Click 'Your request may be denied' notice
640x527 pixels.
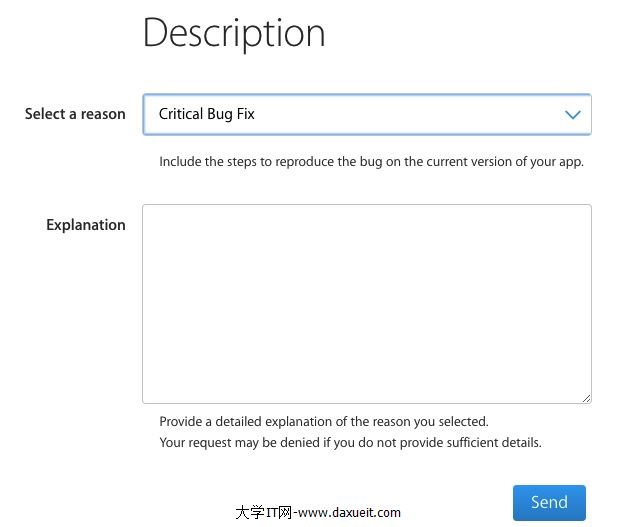click(x=350, y=442)
